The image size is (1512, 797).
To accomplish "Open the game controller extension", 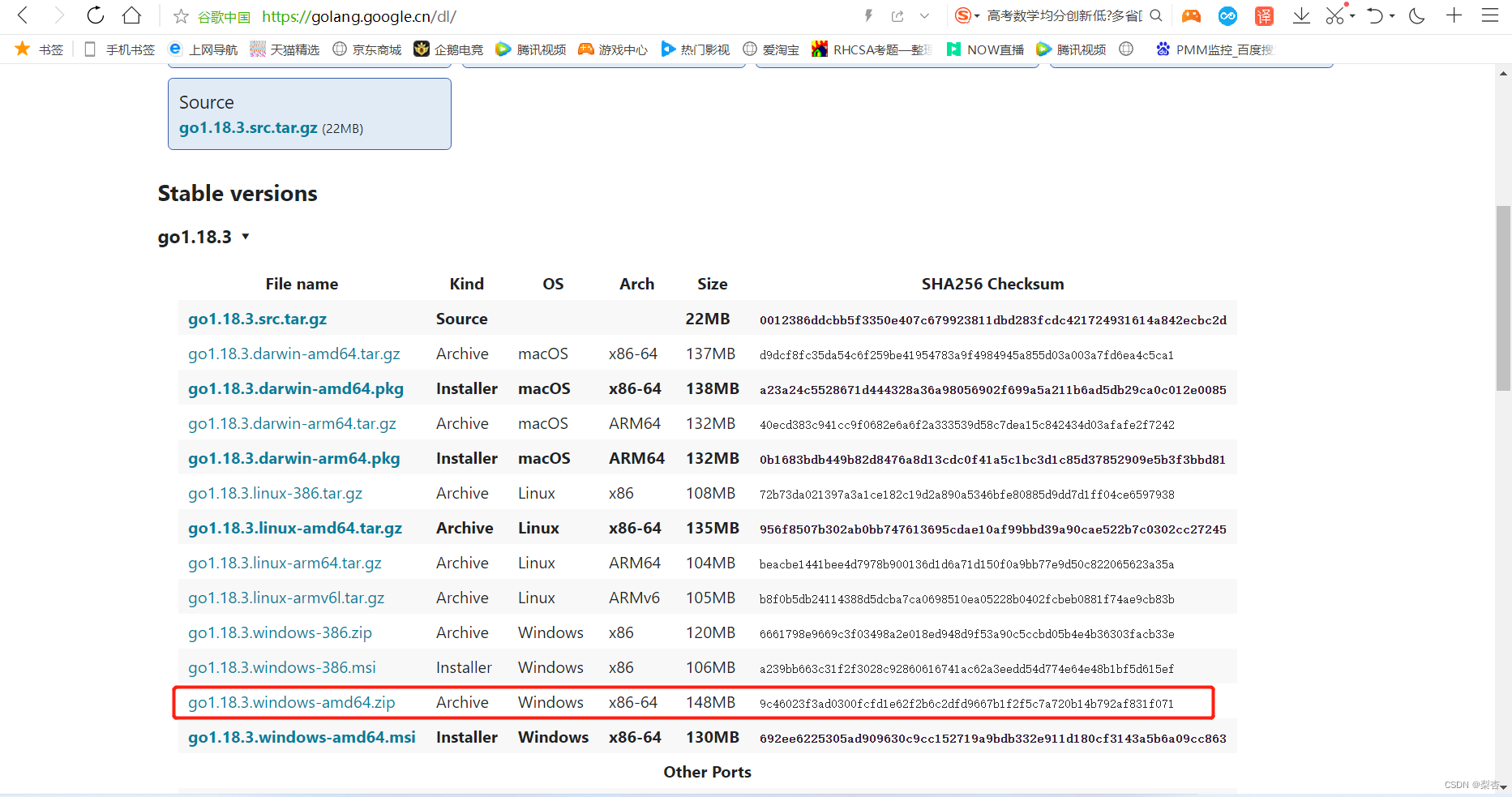I will coord(1191,15).
